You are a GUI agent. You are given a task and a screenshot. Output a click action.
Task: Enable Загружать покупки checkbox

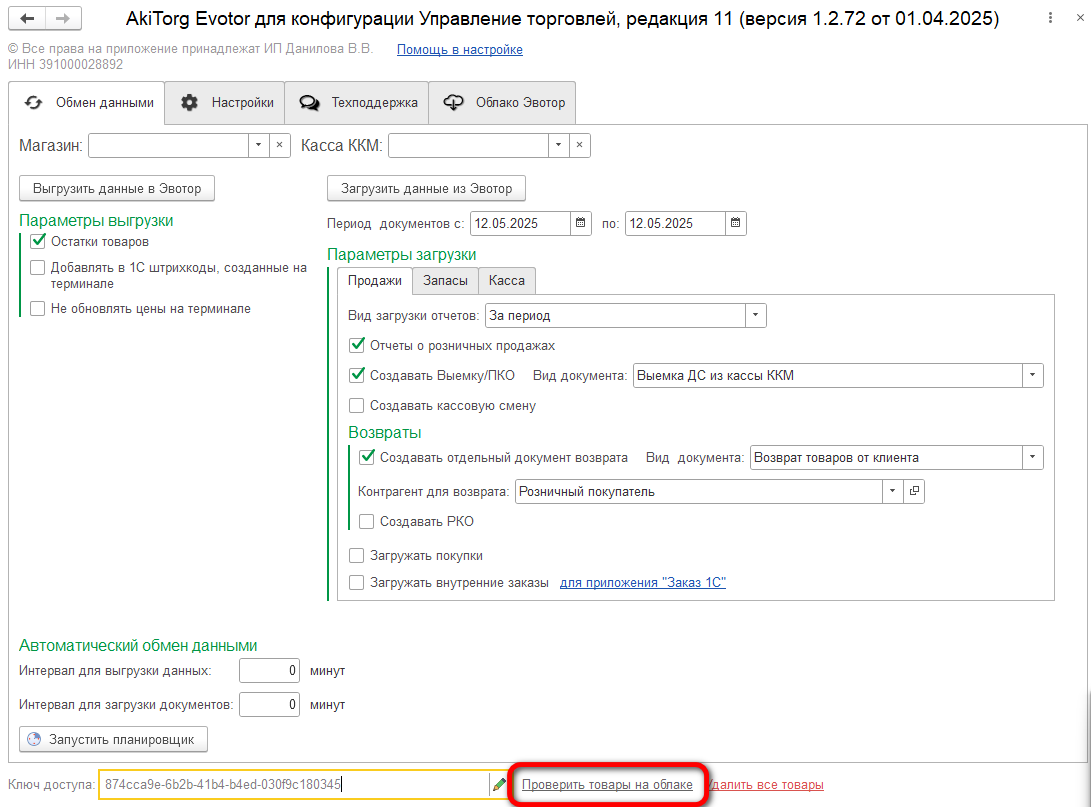click(x=356, y=555)
